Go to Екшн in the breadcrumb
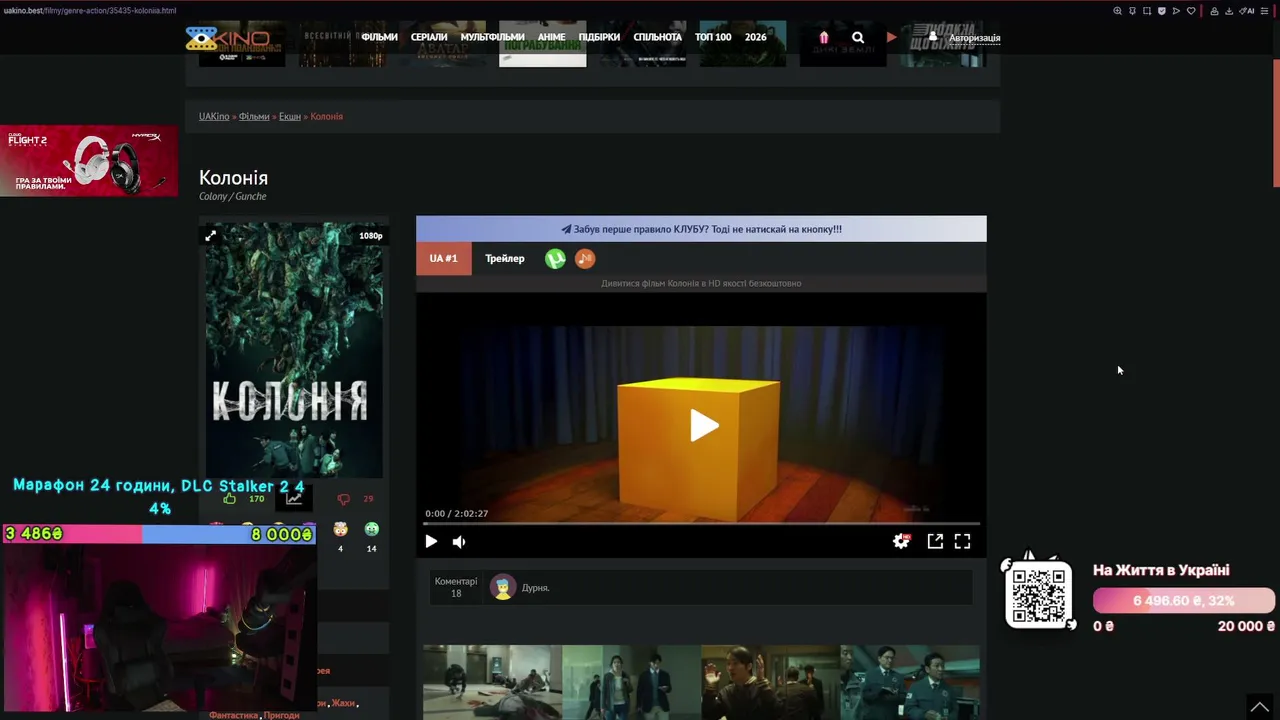The width and height of the screenshot is (1280, 720). (x=290, y=117)
